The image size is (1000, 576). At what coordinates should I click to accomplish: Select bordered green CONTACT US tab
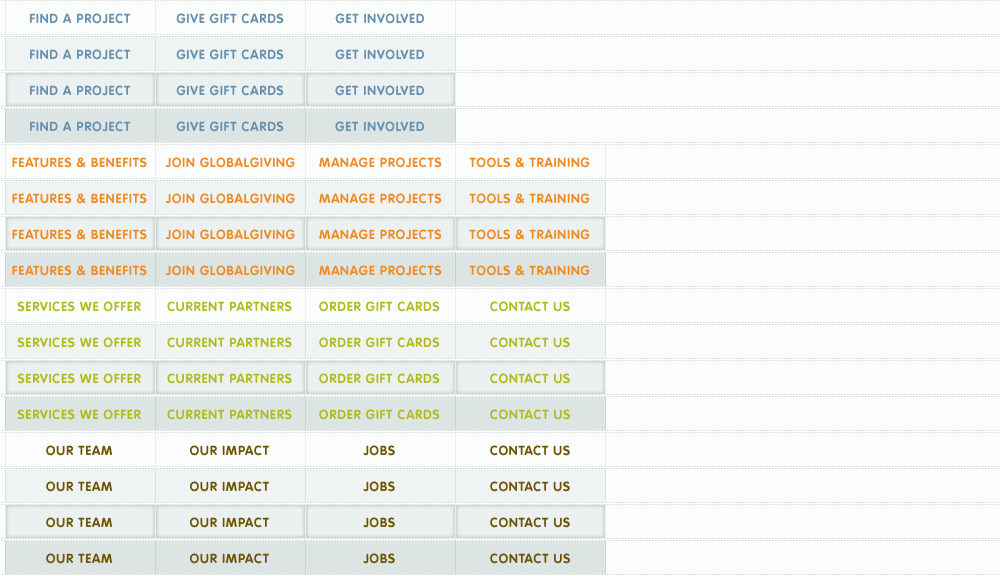point(530,378)
